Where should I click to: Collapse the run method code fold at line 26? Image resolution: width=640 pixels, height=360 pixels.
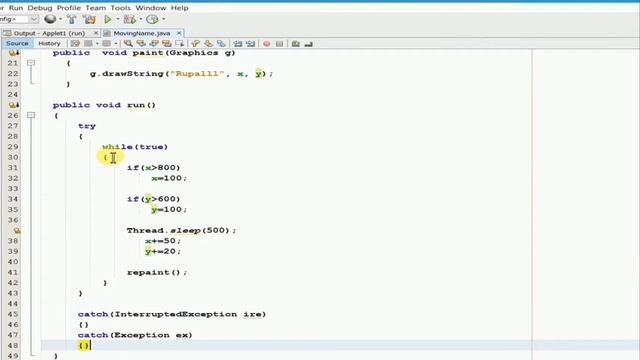(x=31, y=115)
